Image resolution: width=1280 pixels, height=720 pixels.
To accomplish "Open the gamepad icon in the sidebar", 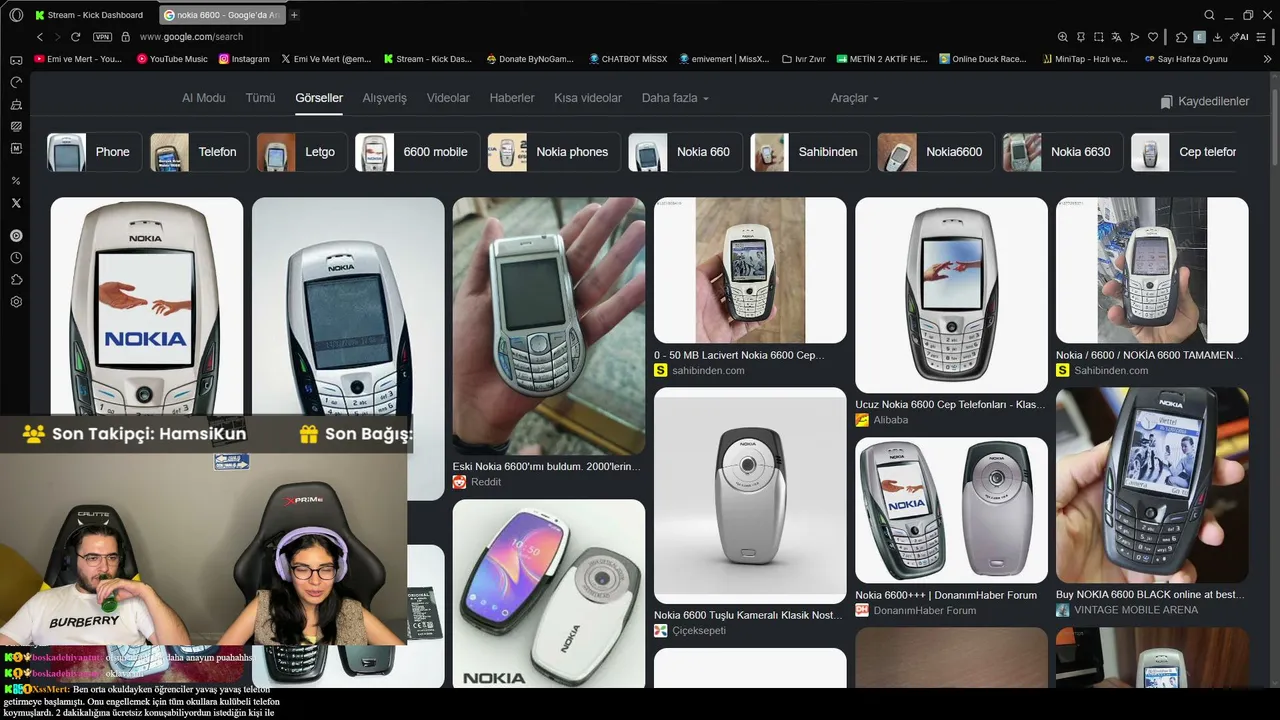I will [16, 59].
